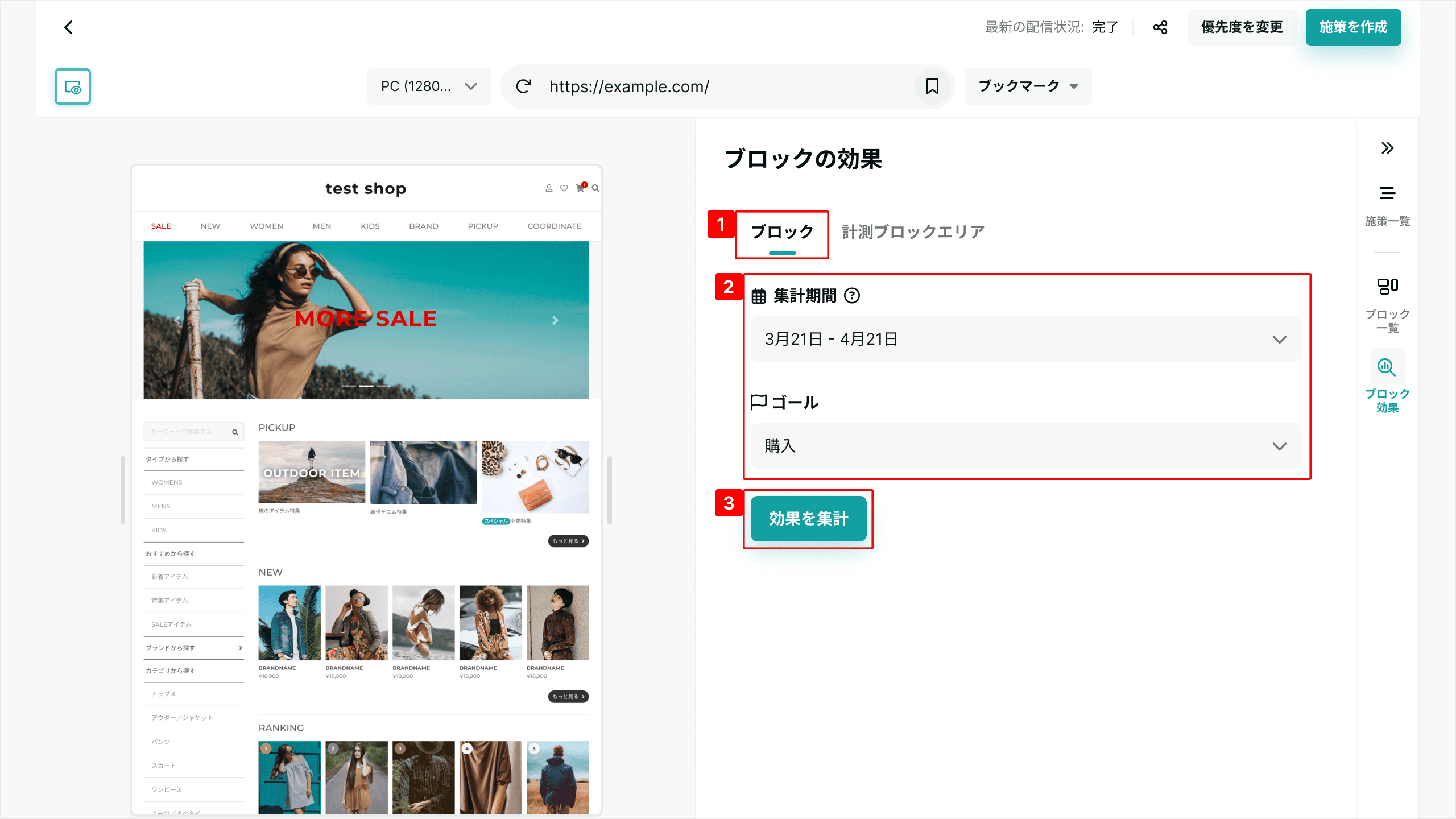Switch to the 計測ブロックエリア tab
The image size is (1456, 819).
pyautogui.click(x=913, y=232)
